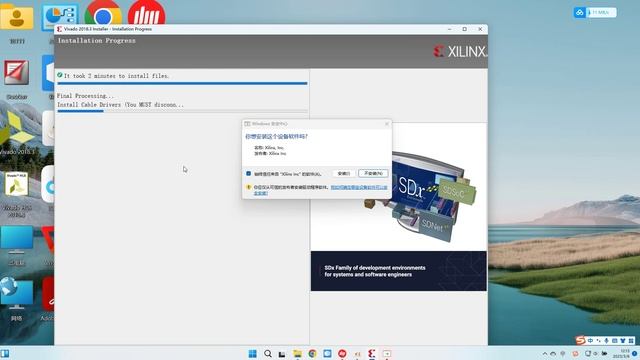This screenshot has height=360, width=640.
Task: Click the Xilinx installer icon on taskbar
Action: [371, 353]
